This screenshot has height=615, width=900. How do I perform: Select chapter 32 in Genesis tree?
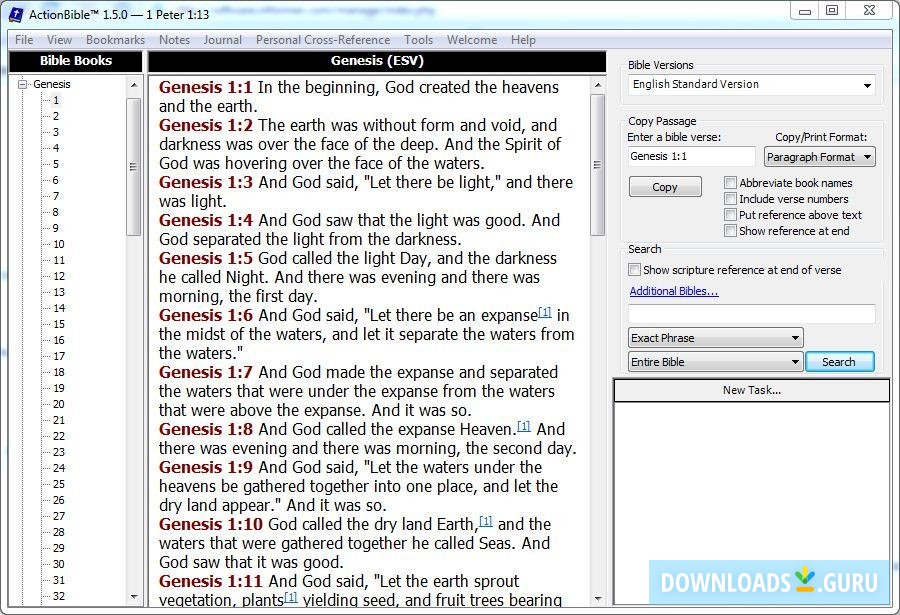[x=59, y=596]
